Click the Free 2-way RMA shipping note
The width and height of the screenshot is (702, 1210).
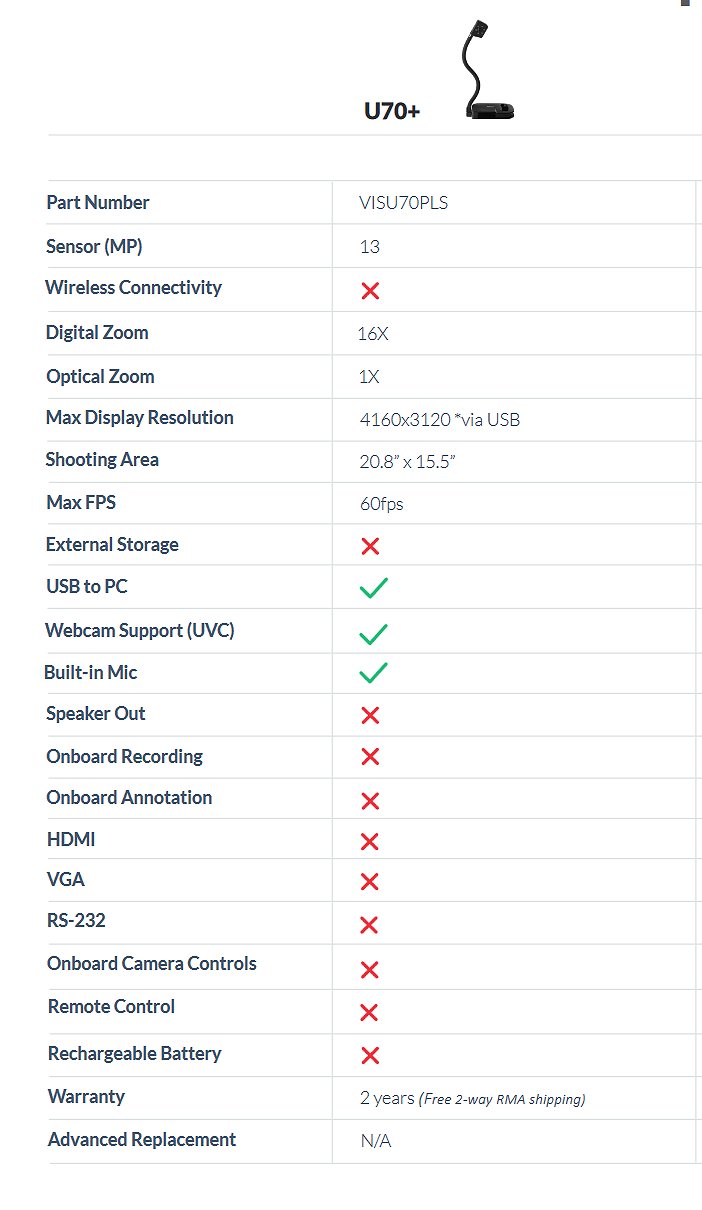[502, 1099]
